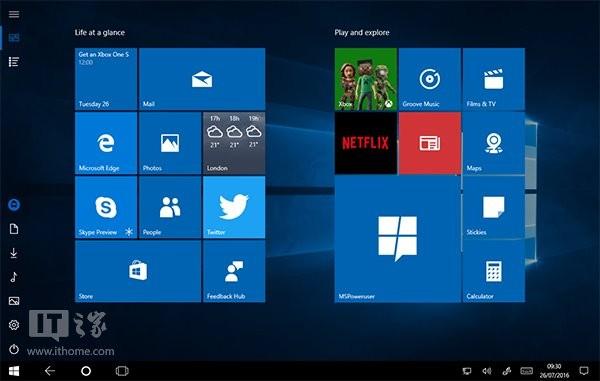Image resolution: width=600 pixels, height=381 pixels.
Task: Switch to all apps list view
Action: [14, 62]
